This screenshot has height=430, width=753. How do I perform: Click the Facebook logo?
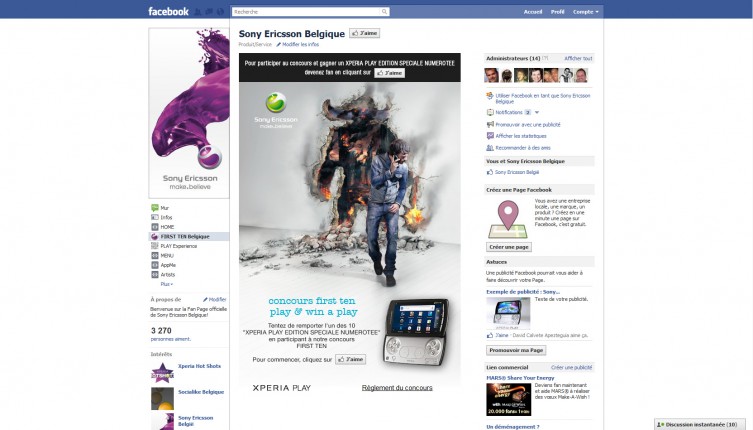coord(168,12)
